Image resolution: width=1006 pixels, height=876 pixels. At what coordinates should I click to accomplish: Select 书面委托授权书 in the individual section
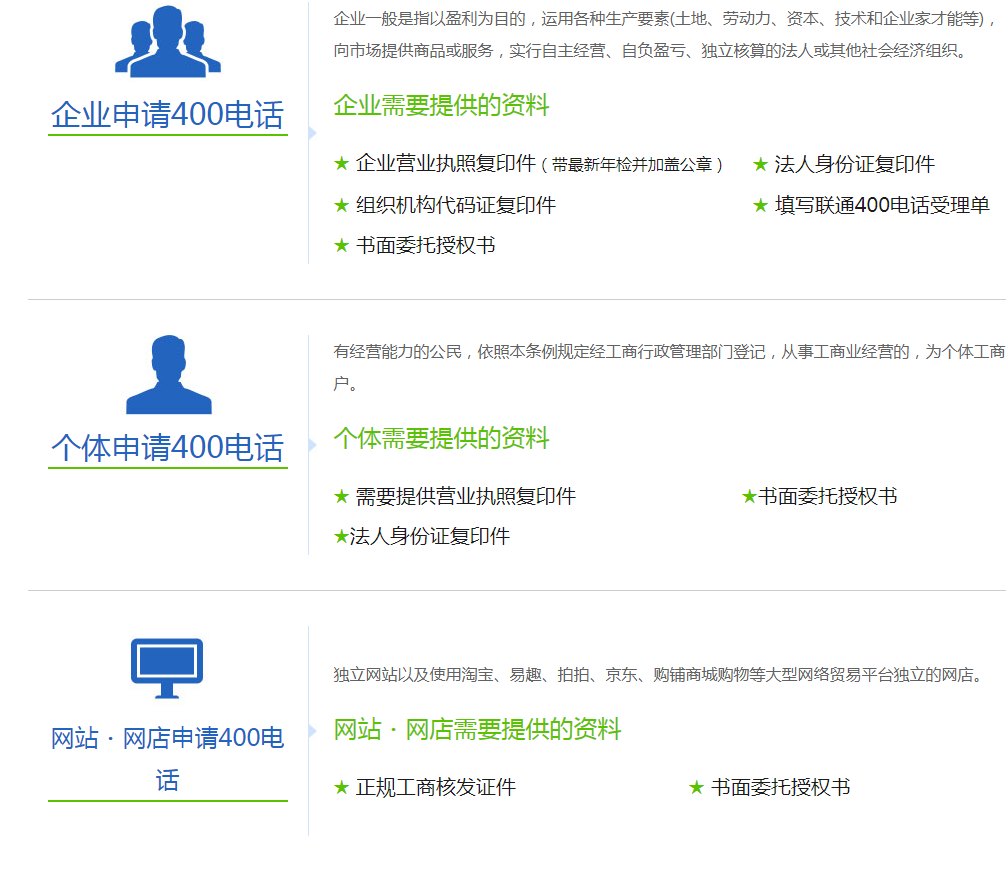point(828,496)
